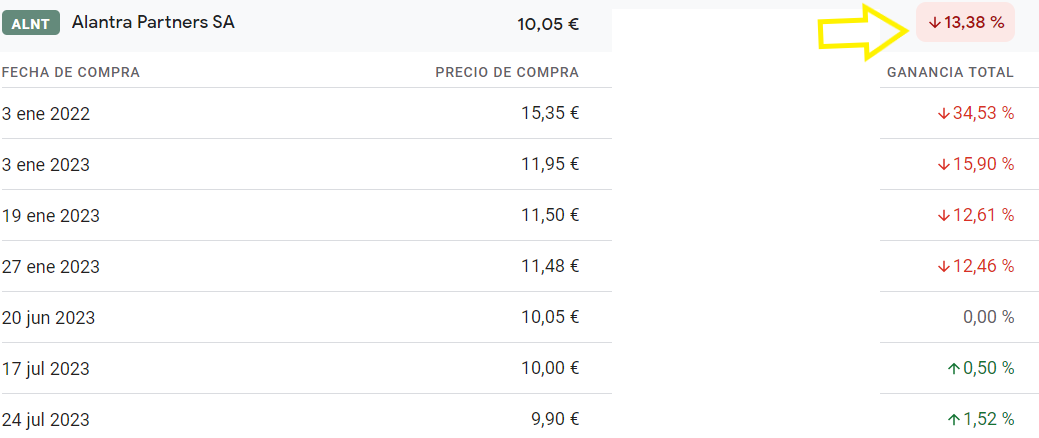The image size is (1039, 438).
Task: Select the 3 ene 2023 purchase row
Action: click(x=520, y=164)
